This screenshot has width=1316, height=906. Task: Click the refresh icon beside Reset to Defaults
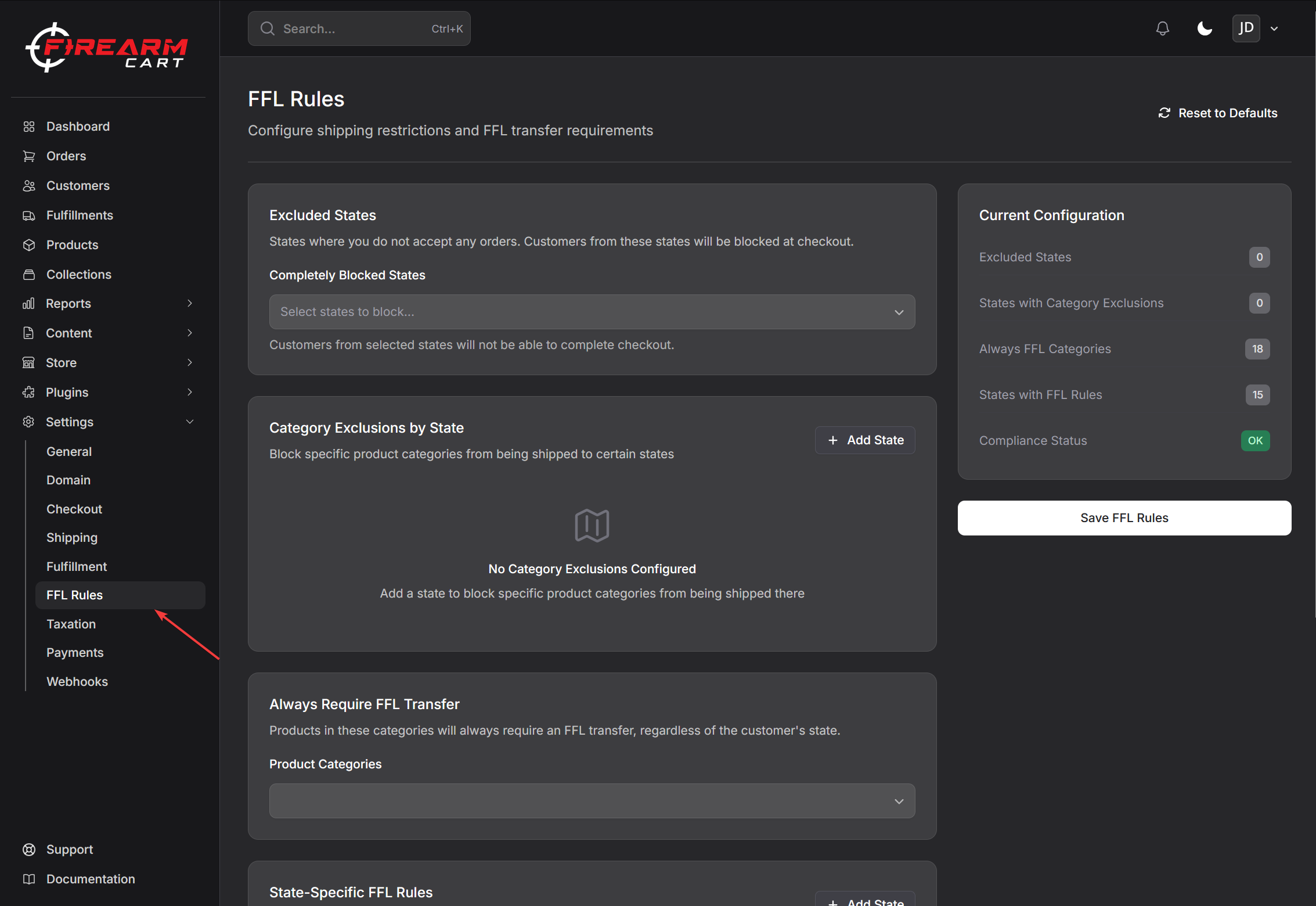pyautogui.click(x=1164, y=113)
